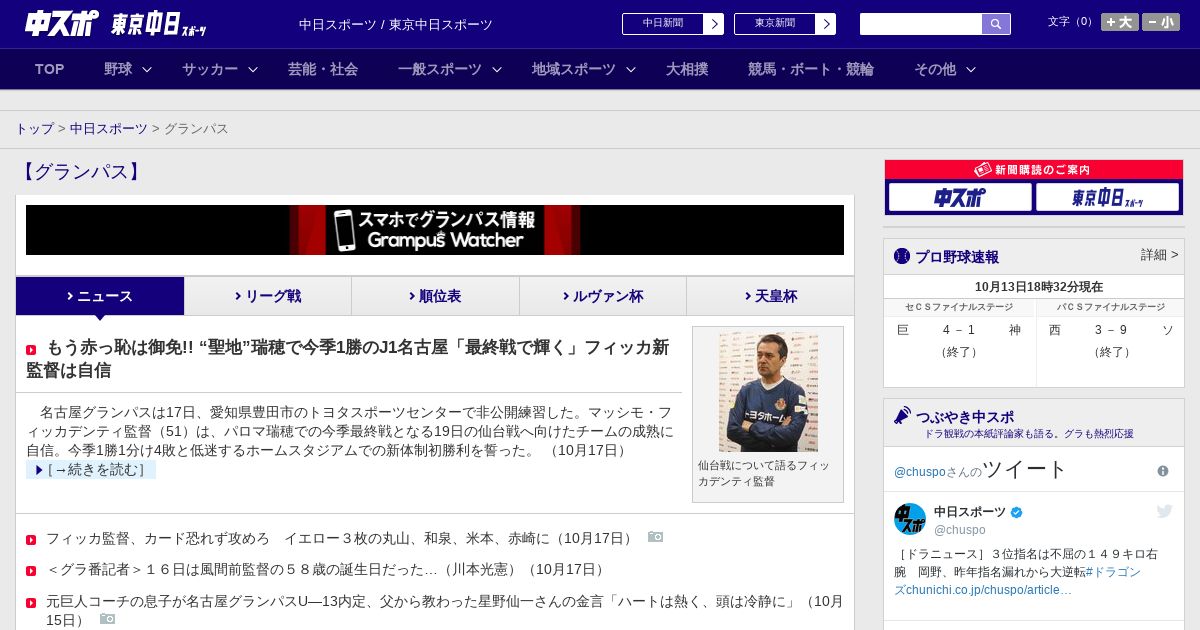The height and width of the screenshot is (630, 1200).
Task: Decrease font size with 小 button
Action: coord(1161,22)
